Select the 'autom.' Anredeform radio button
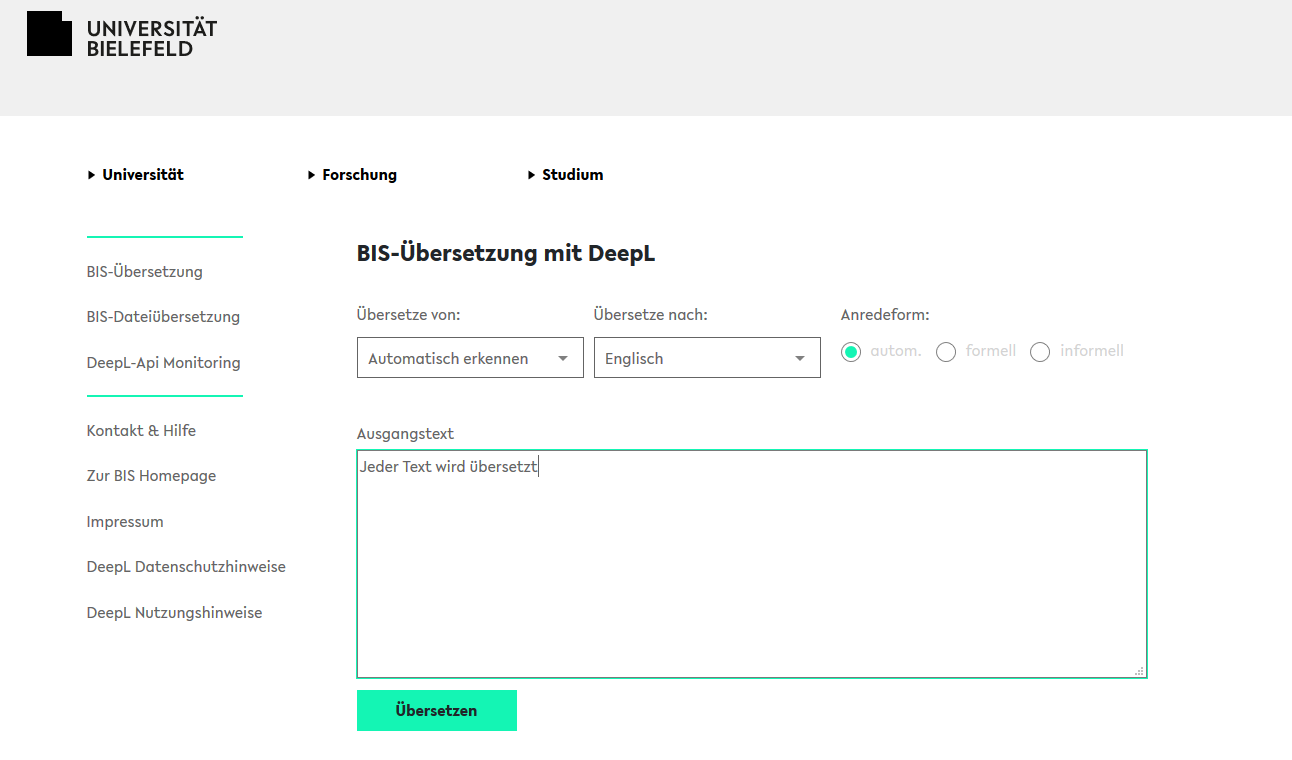This screenshot has height=760, width=1292. point(851,352)
